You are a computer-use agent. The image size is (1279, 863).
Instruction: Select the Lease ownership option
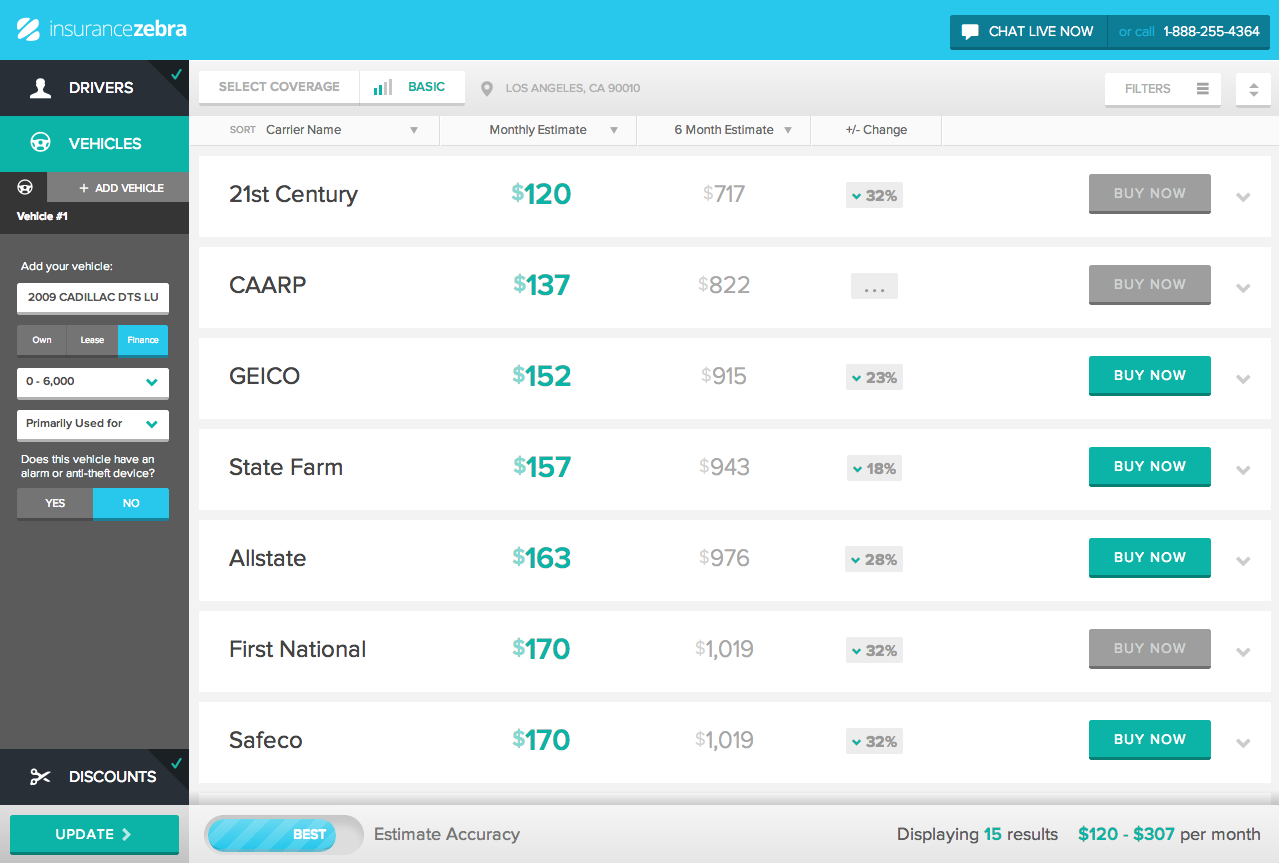92,340
